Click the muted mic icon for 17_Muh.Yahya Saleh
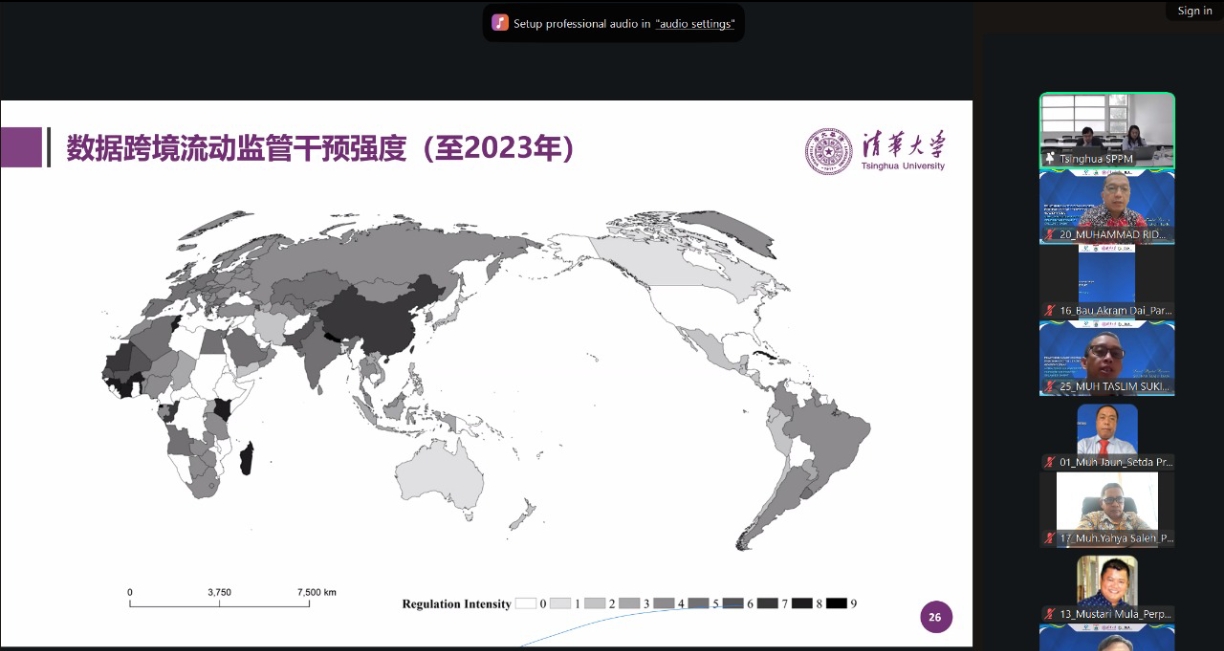Image resolution: width=1224 pixels, height=651 pixels. pos(1049,539)
